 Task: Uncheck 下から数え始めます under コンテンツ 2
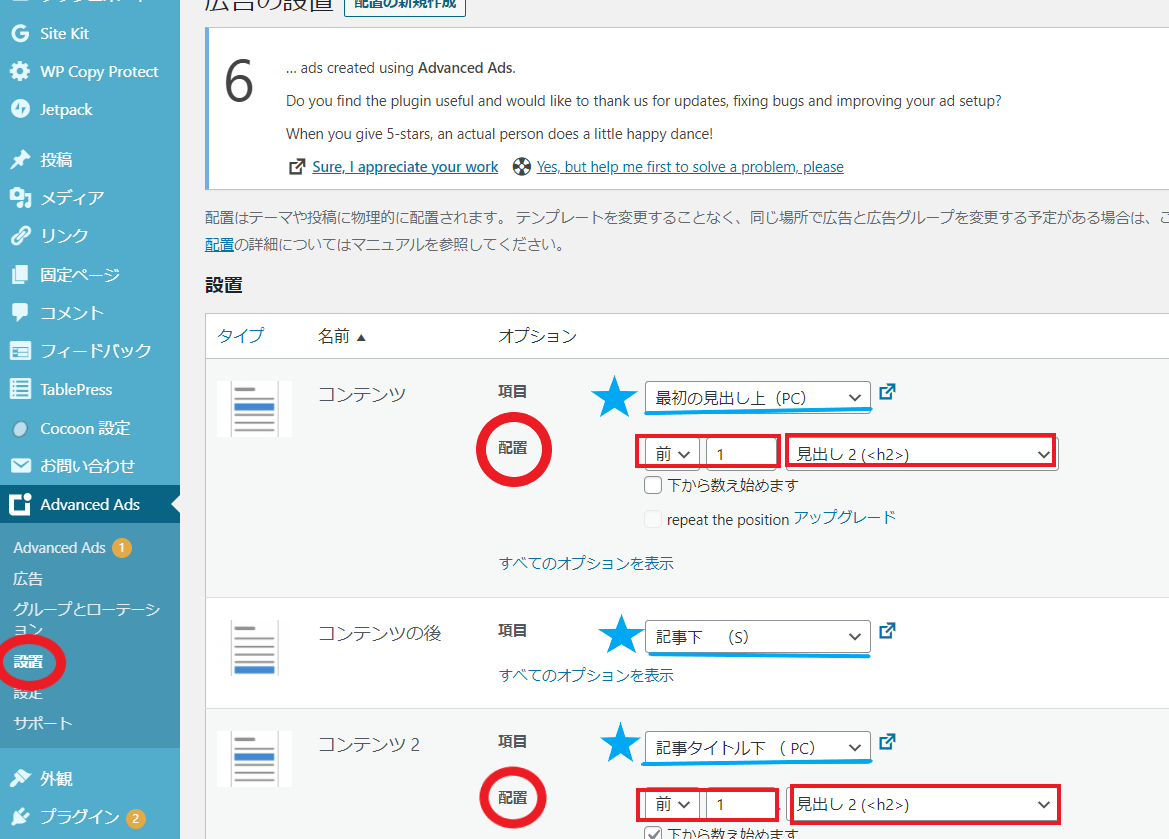(654, 832)
